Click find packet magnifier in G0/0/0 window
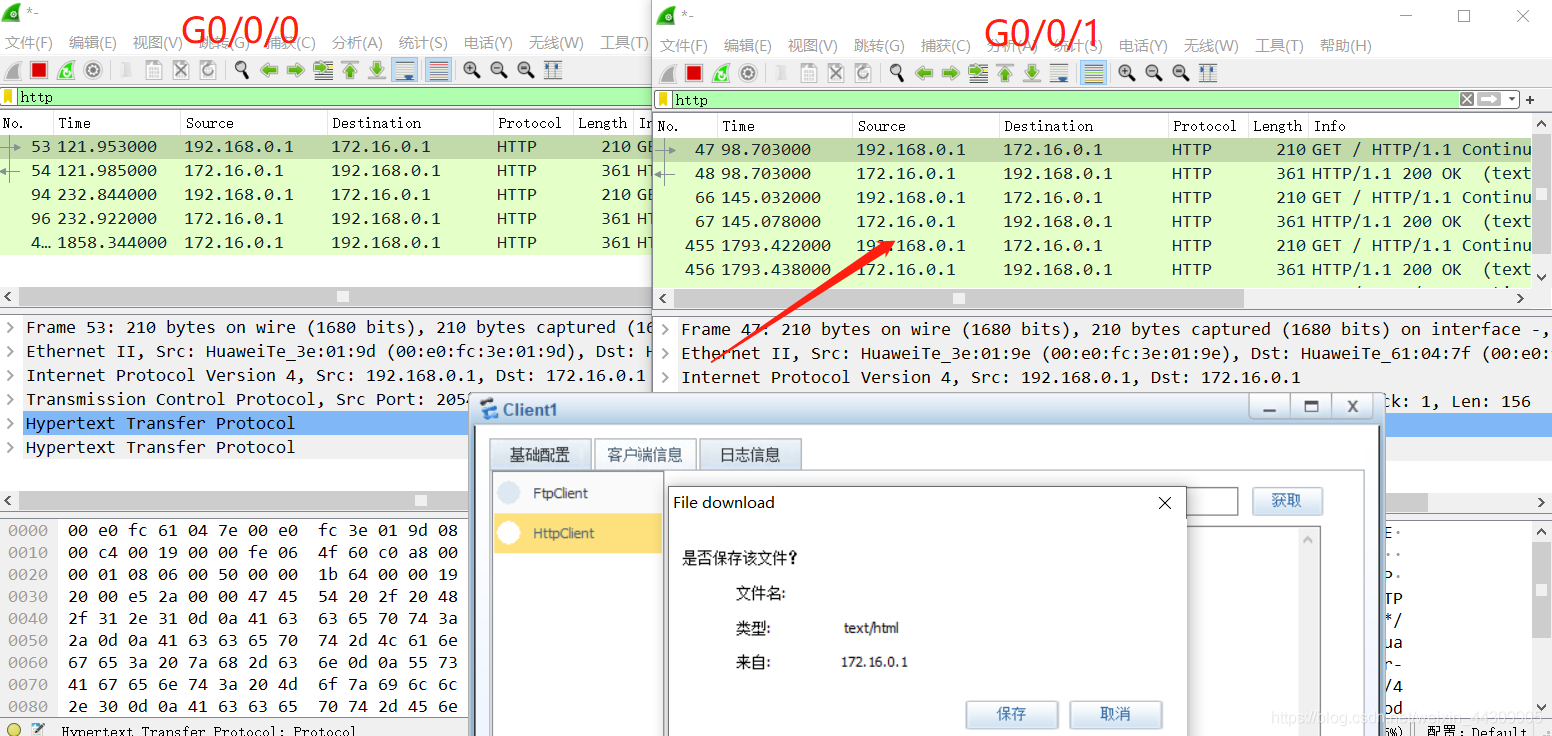This screenshot has height=736, width=1552. 242,70
